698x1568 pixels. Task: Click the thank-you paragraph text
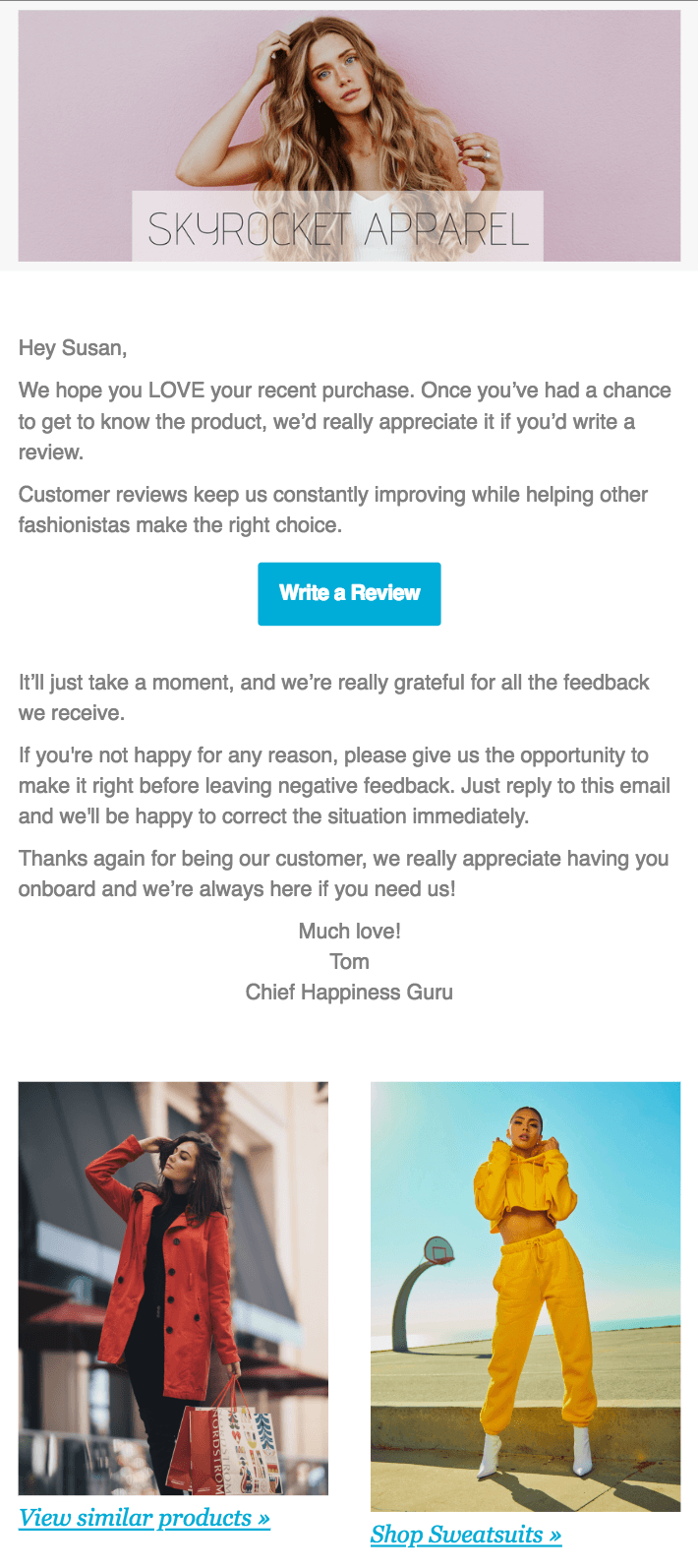click(344, 873)
